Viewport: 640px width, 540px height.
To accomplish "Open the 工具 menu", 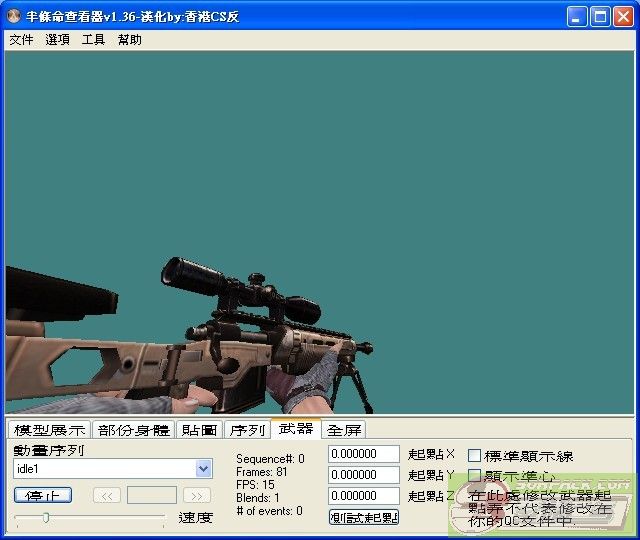I will pyautogui.click(x=93, y=40).
